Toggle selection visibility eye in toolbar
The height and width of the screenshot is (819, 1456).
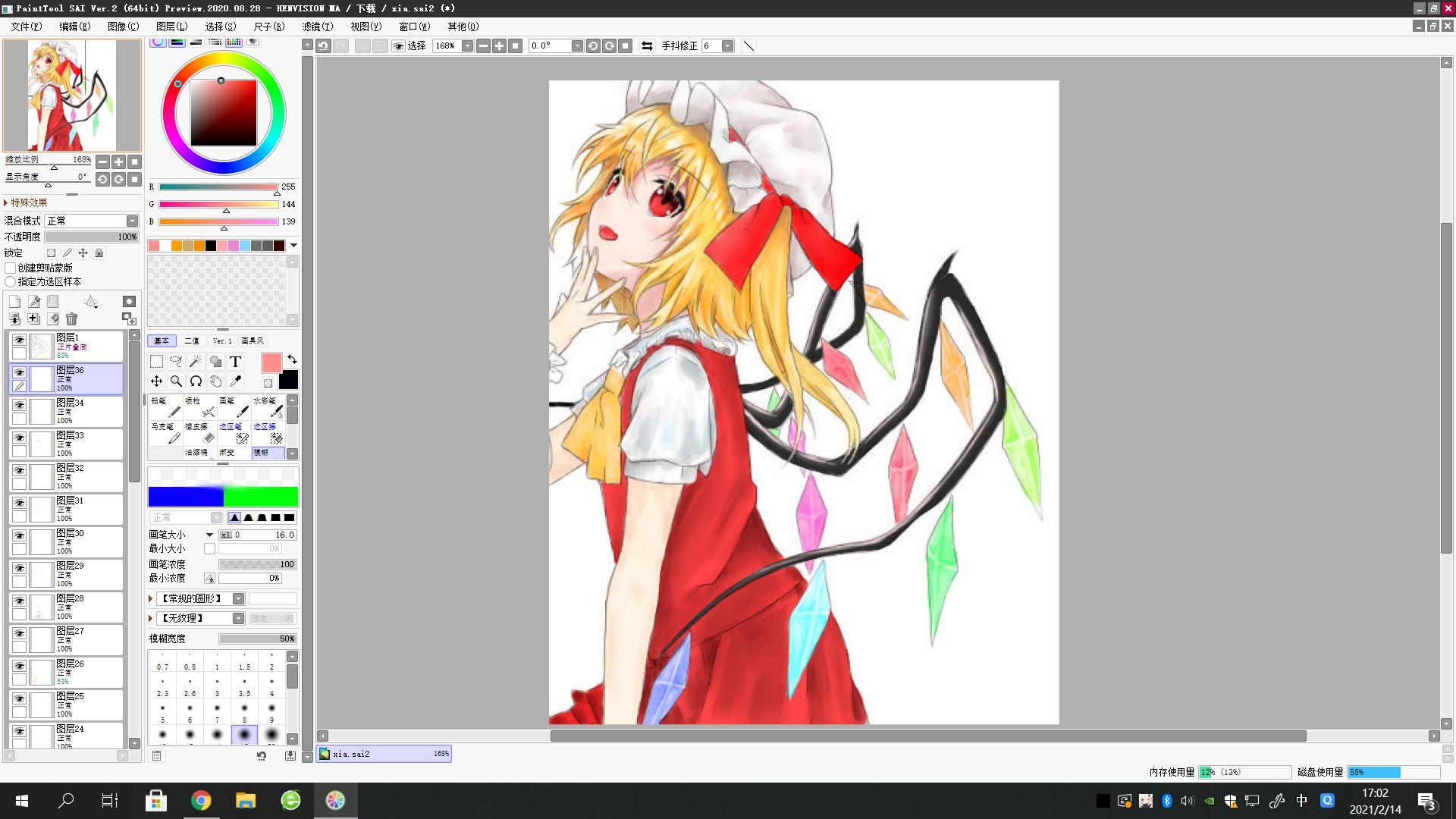click(x=398, y=46)
